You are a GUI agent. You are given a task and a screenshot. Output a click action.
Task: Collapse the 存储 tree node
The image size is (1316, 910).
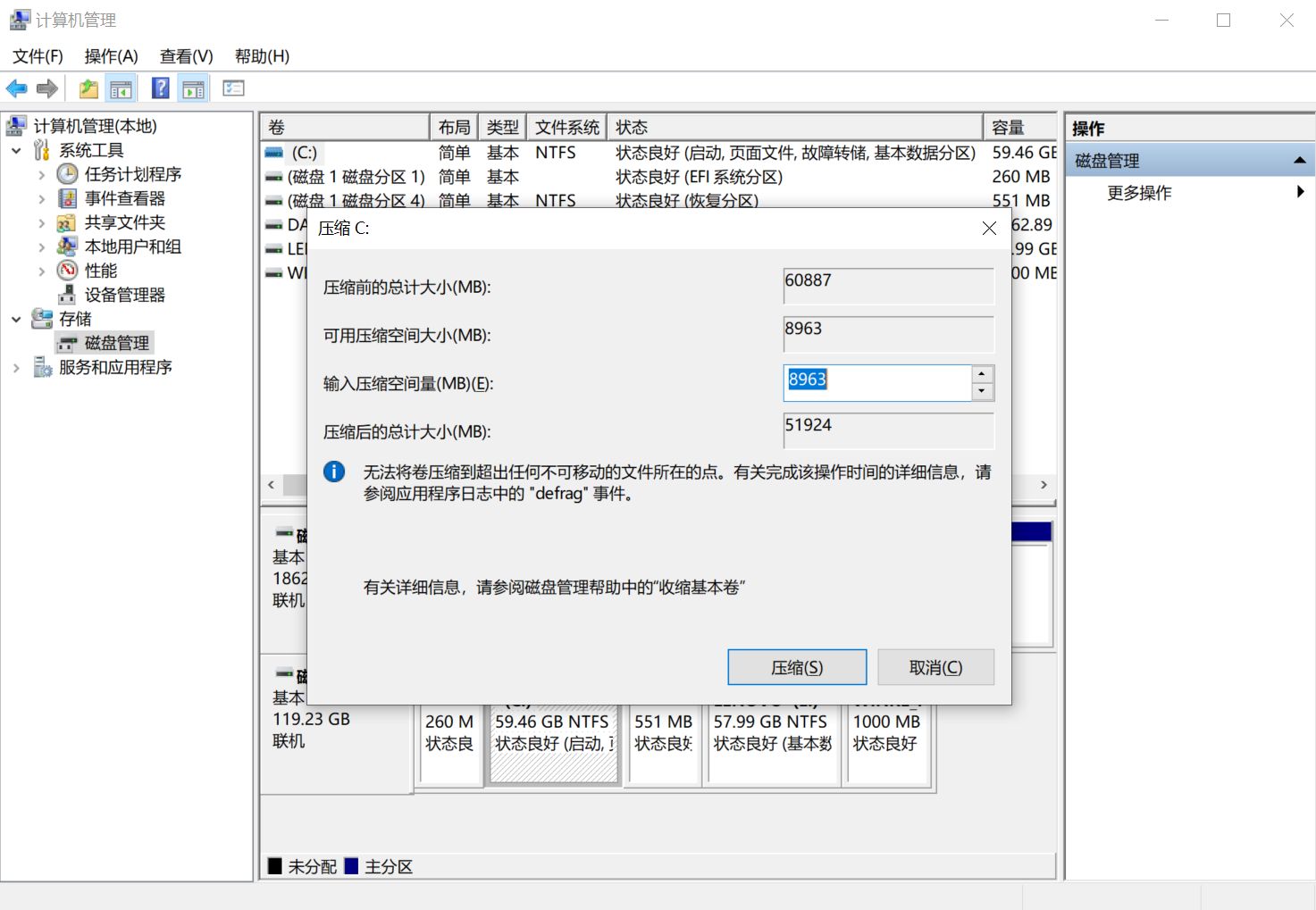tap(15, 319)
